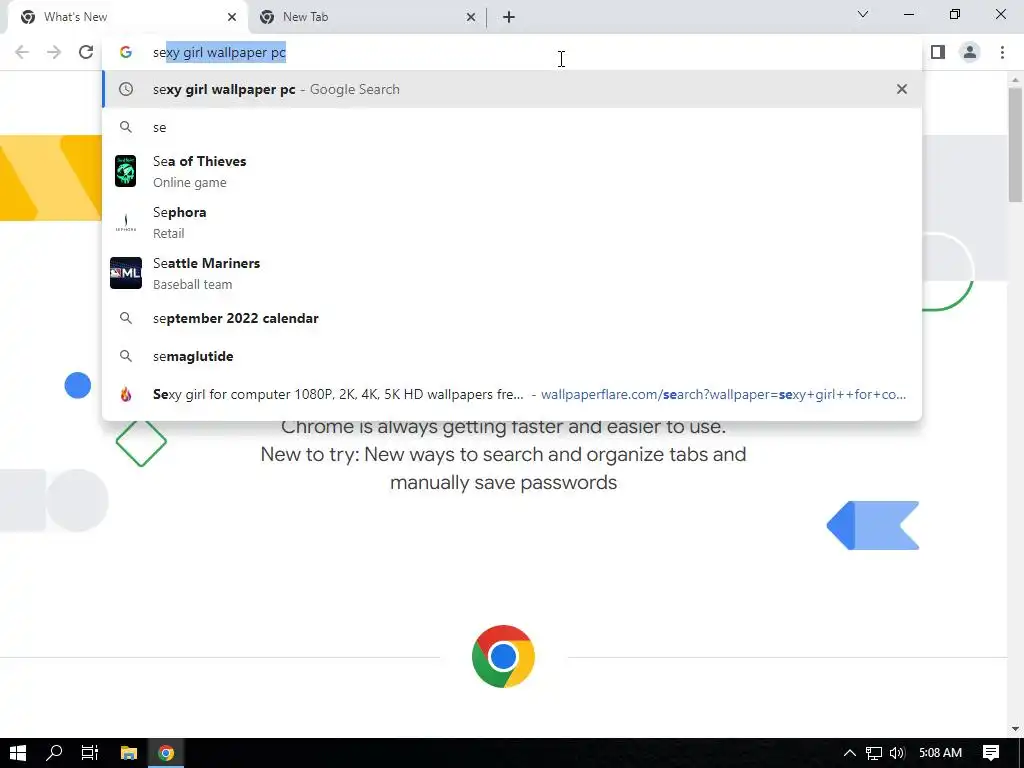
Task: Click the 5:08 AM taskbar clock
Action: 940,753
